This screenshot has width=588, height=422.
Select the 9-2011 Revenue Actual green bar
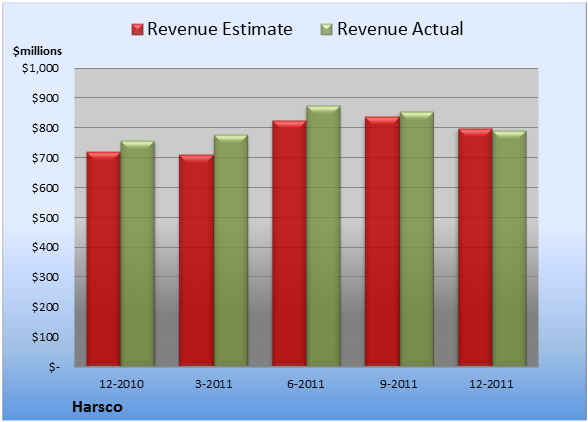tap(416, 239)
